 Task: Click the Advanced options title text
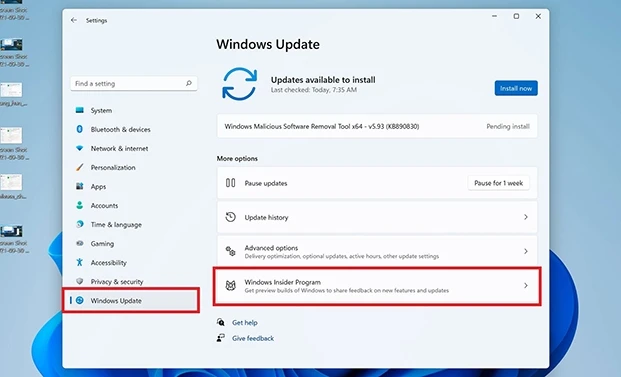point(271,248)
